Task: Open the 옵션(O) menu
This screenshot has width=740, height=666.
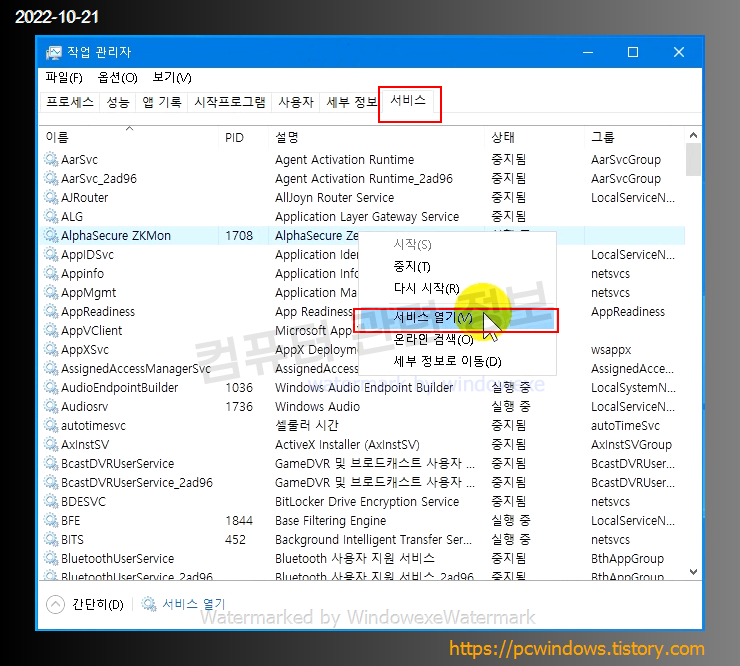Action: (x=117, y=77)
